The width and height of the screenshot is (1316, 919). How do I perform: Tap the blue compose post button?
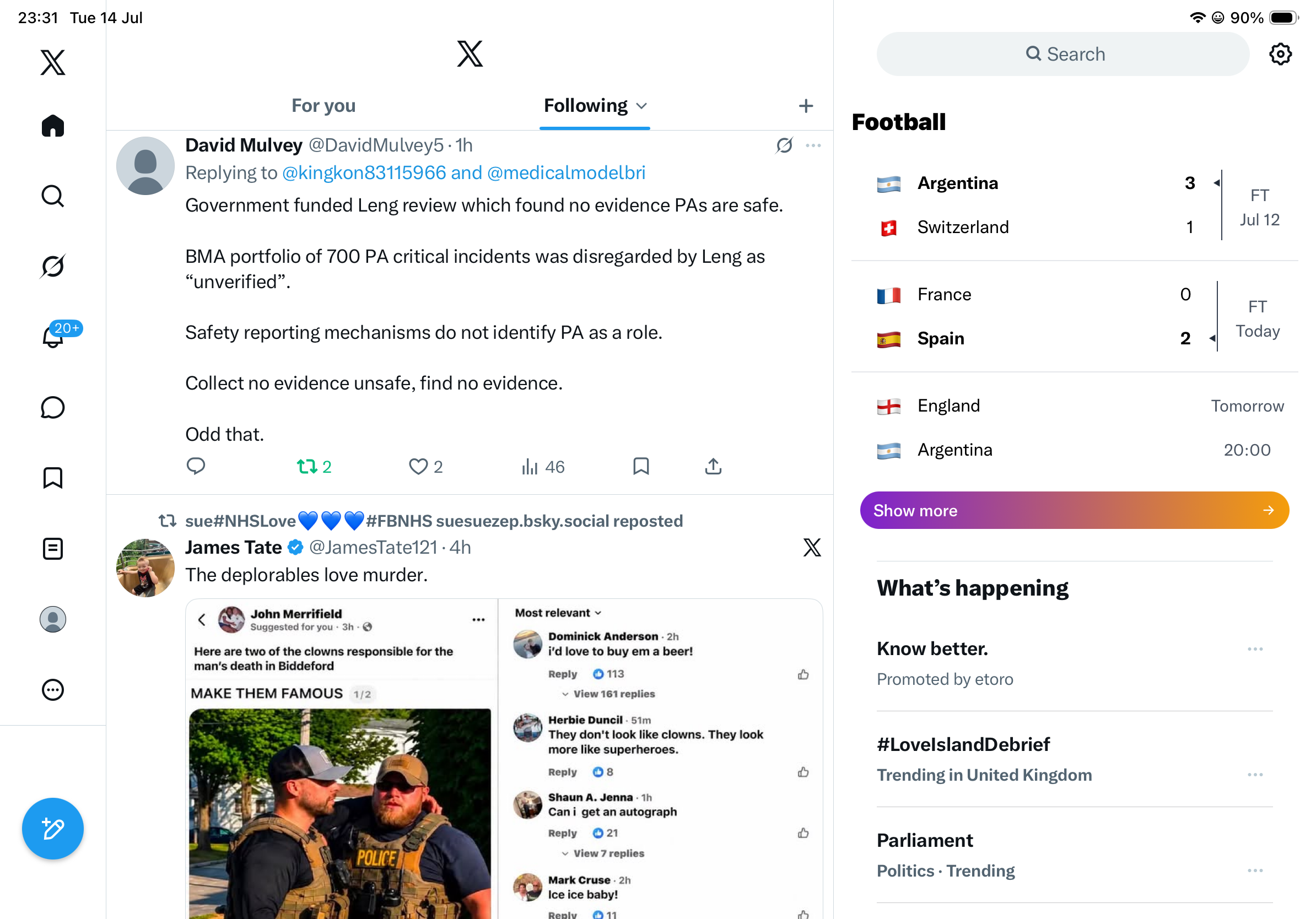[x=53, y=829]
